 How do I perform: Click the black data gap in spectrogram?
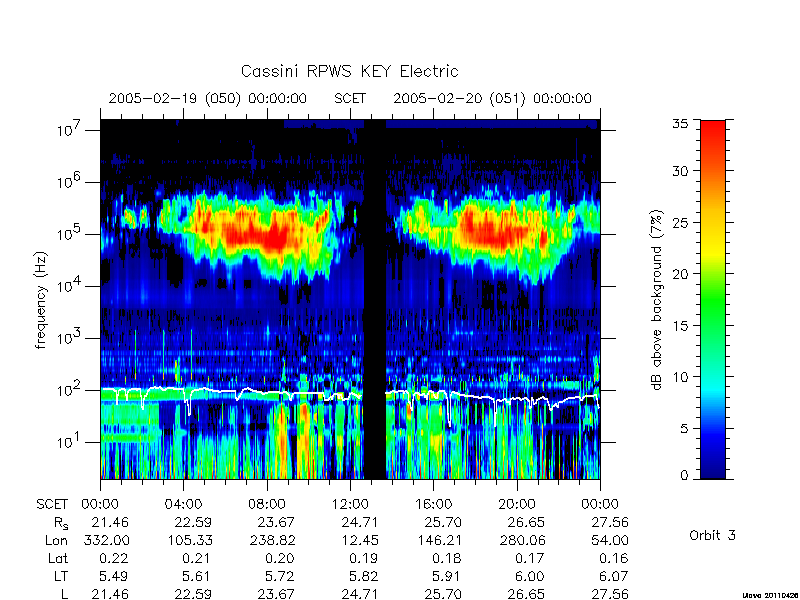(x=374, y=299)
